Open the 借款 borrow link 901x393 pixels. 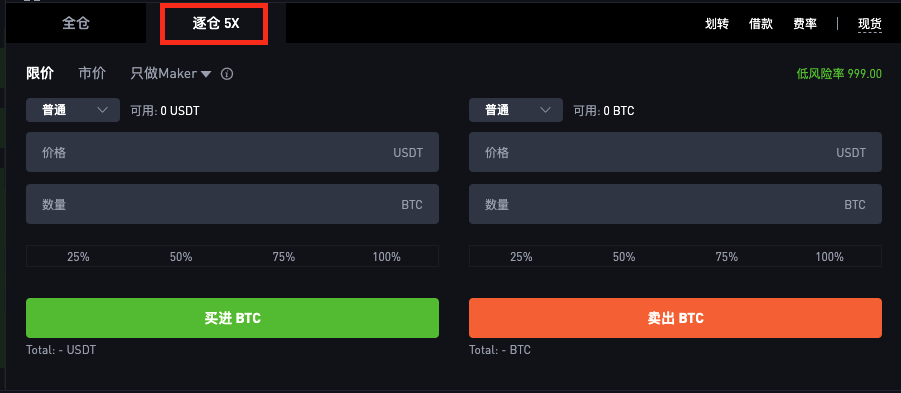[x=761, y=24]
